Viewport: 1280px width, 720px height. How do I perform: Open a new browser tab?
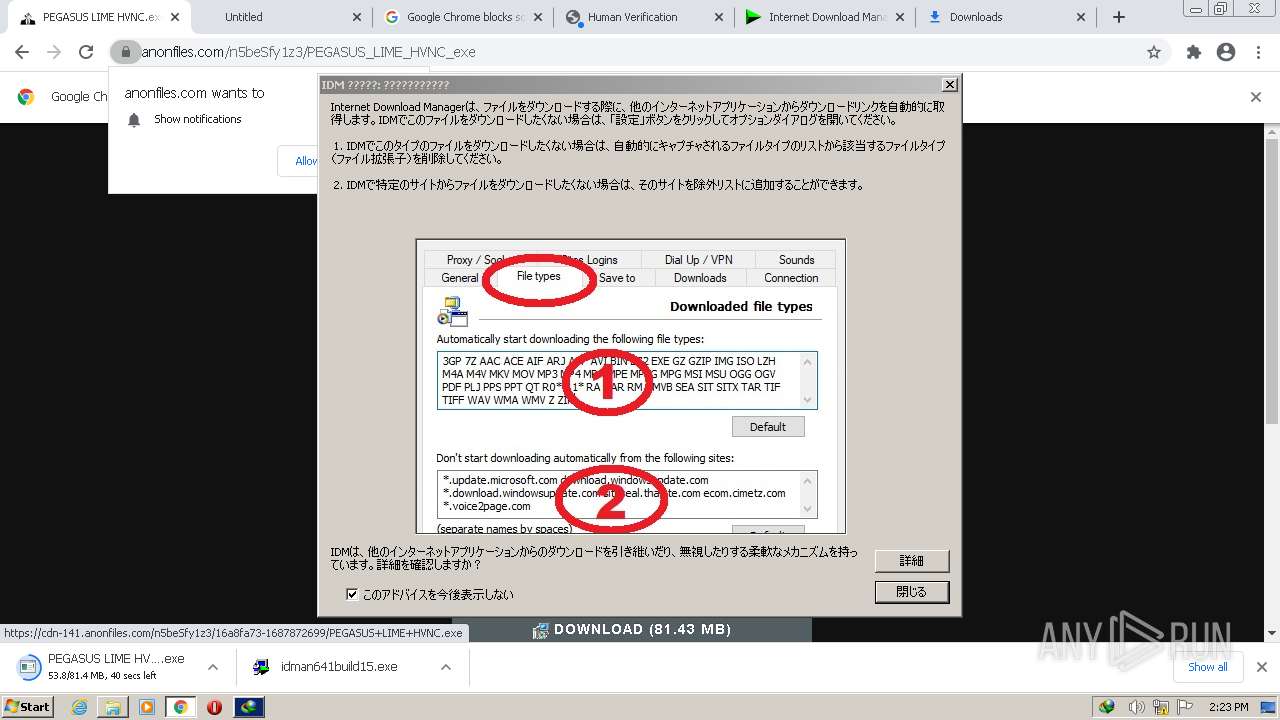pyautogui.click(x=1119, y=17)
